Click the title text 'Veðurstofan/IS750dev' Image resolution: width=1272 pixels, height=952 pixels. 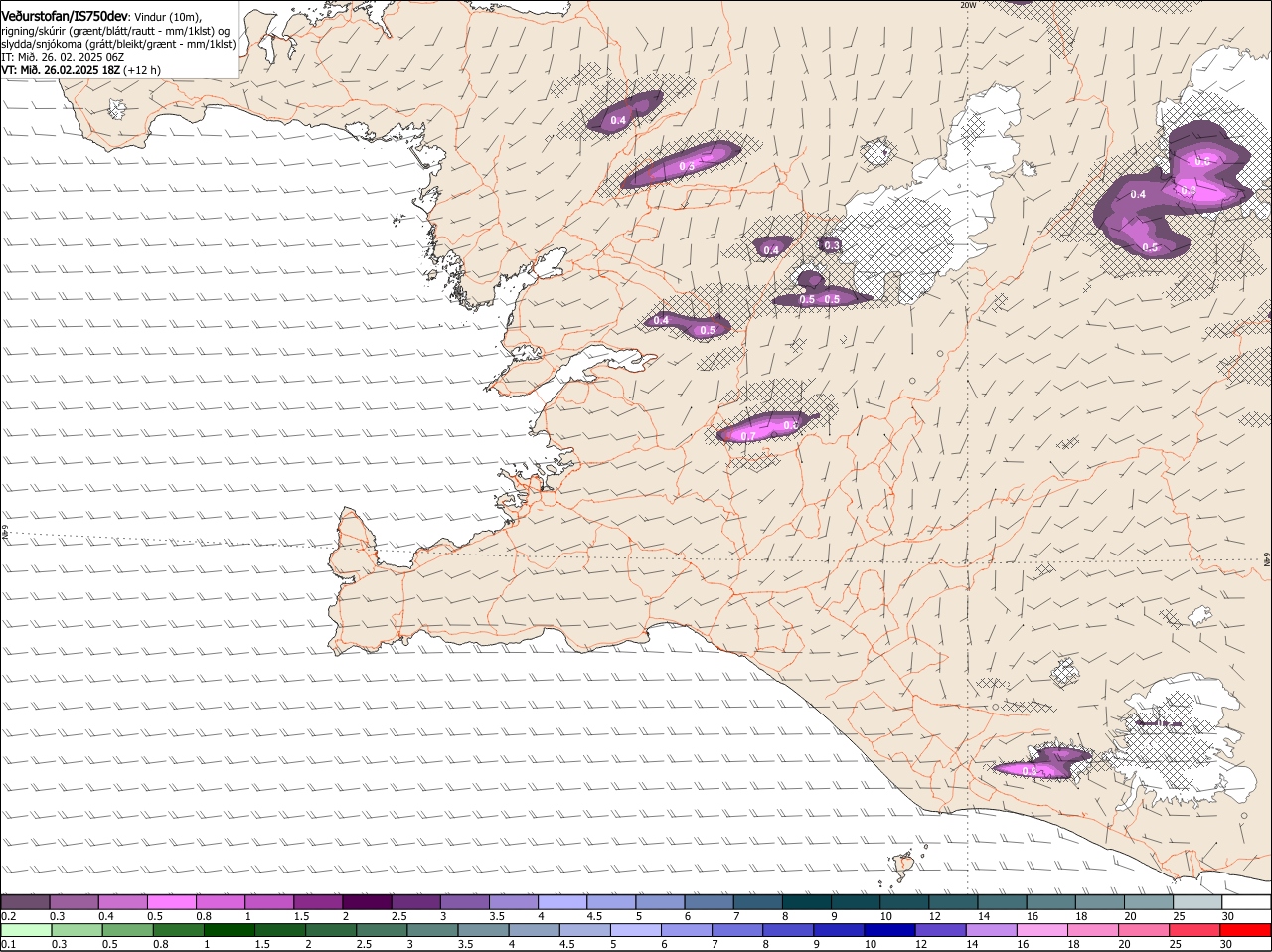point(65,17)
